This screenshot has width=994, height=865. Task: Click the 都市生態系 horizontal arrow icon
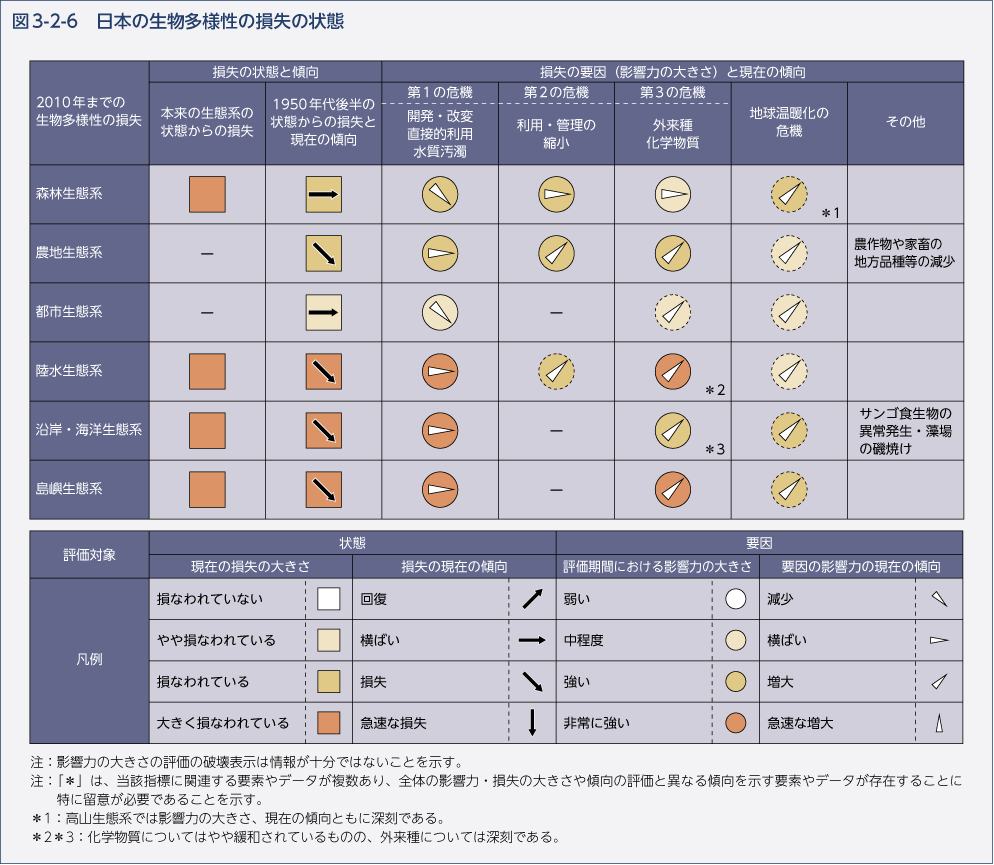pos(324,312)
